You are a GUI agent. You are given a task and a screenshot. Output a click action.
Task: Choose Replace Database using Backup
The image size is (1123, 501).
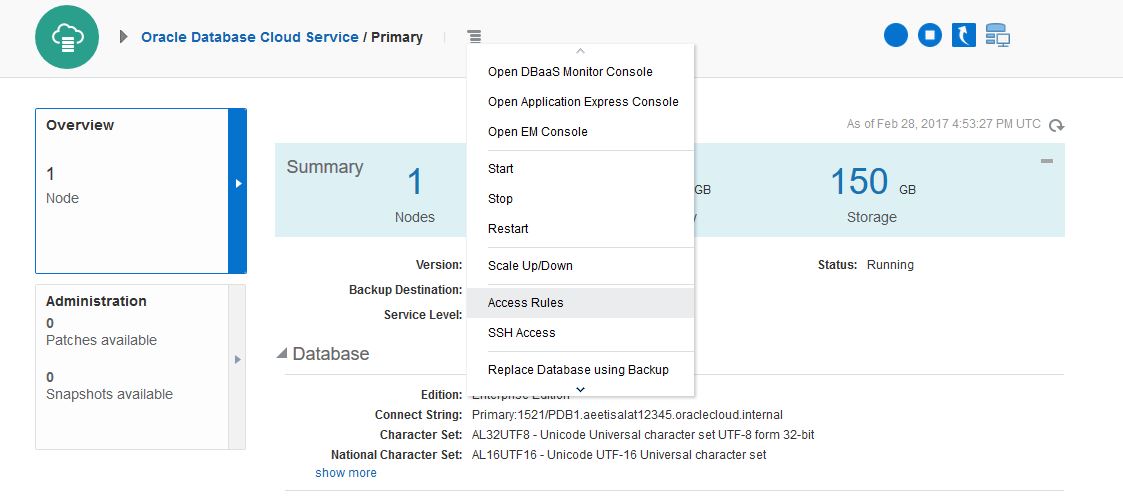pyautogui.click(x=580, y=370)
